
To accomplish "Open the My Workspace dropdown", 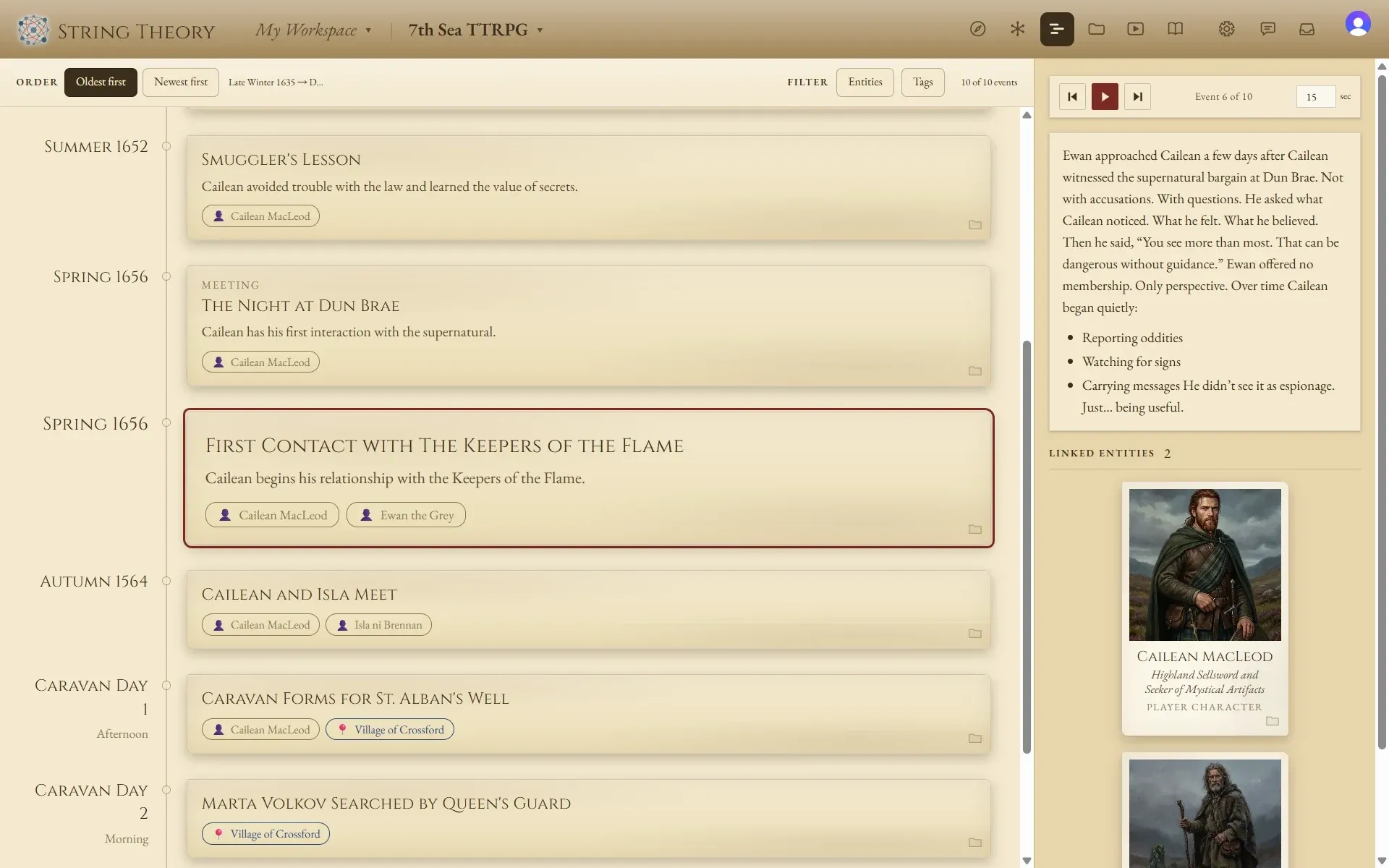I will click(313, 30).
